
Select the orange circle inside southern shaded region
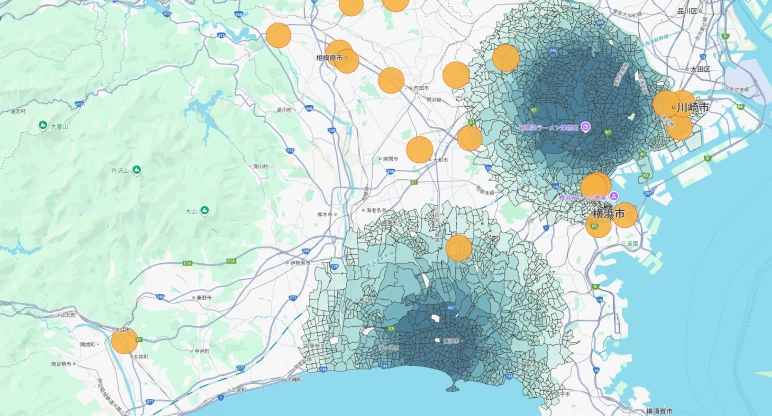tap(458, 248)
